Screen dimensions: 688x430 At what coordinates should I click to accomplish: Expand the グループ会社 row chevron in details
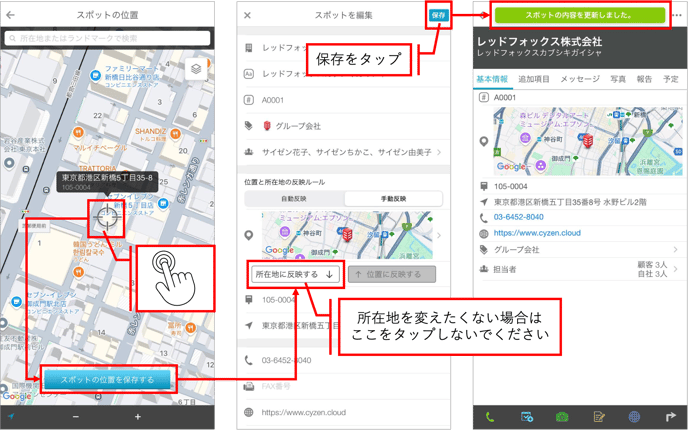(675, 250)
